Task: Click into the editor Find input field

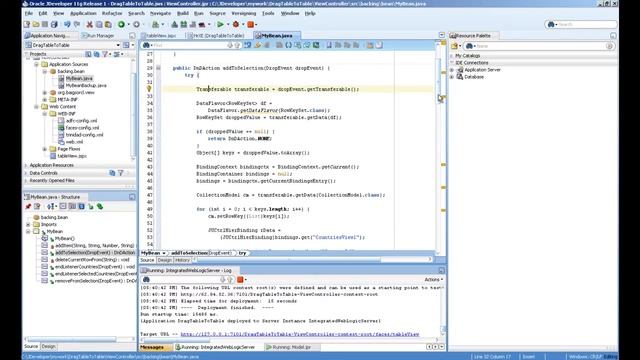Action: tap(189, 45)
